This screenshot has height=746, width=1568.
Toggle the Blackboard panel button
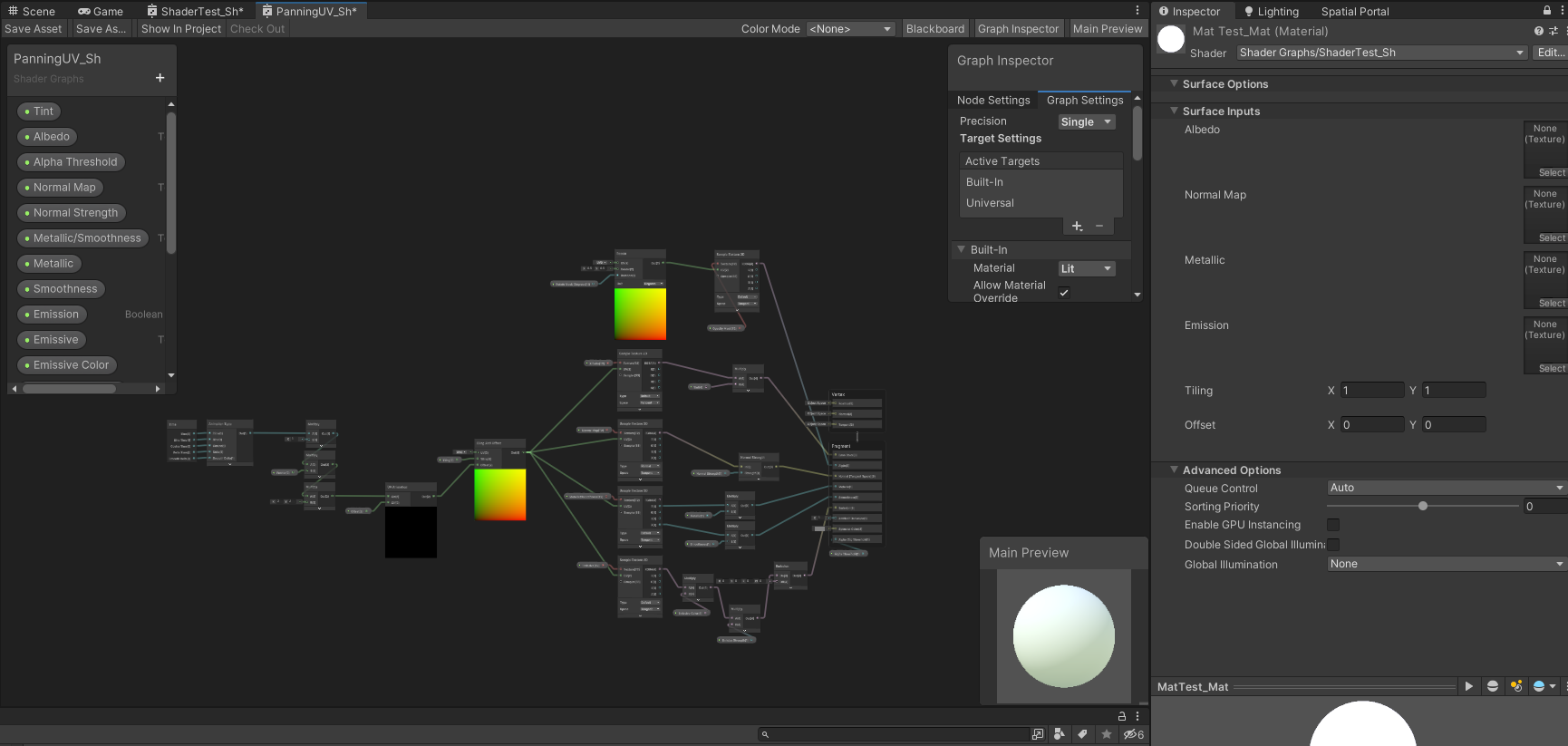(x=935, y=29)
